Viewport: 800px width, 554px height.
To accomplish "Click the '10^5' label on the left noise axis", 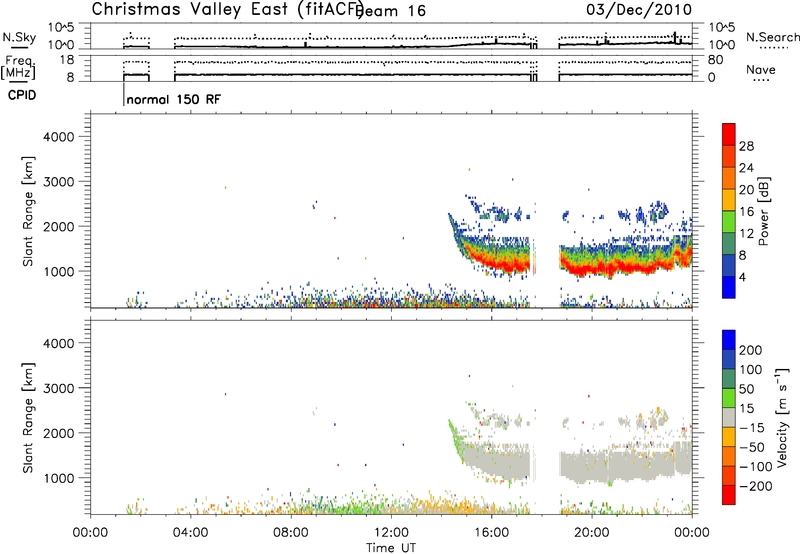I will 61,28.
